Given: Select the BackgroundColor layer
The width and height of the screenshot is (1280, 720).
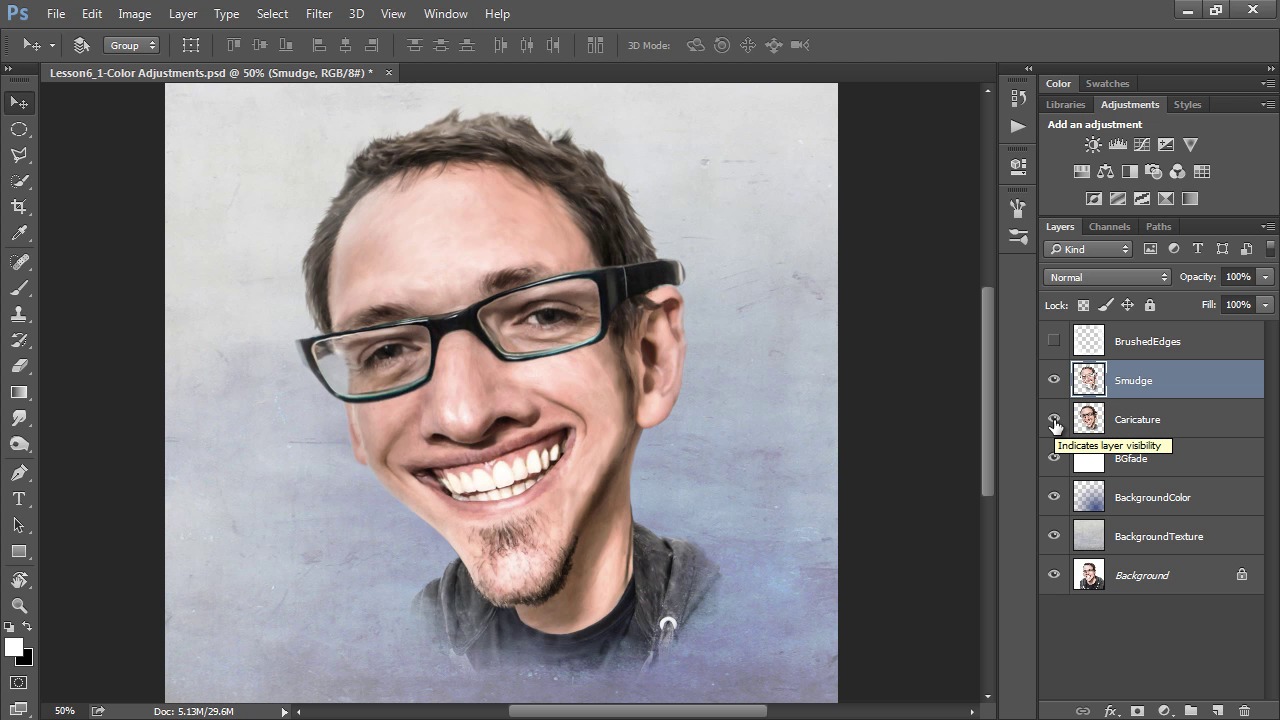Looking at the screenshot, I should (1152, 497).
